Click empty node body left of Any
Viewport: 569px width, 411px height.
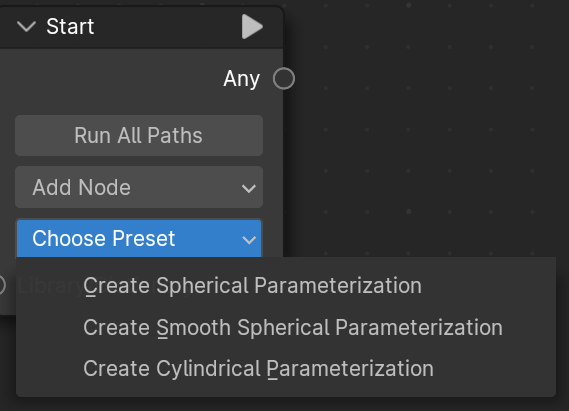pyautogui.click(x=109, y=79)
